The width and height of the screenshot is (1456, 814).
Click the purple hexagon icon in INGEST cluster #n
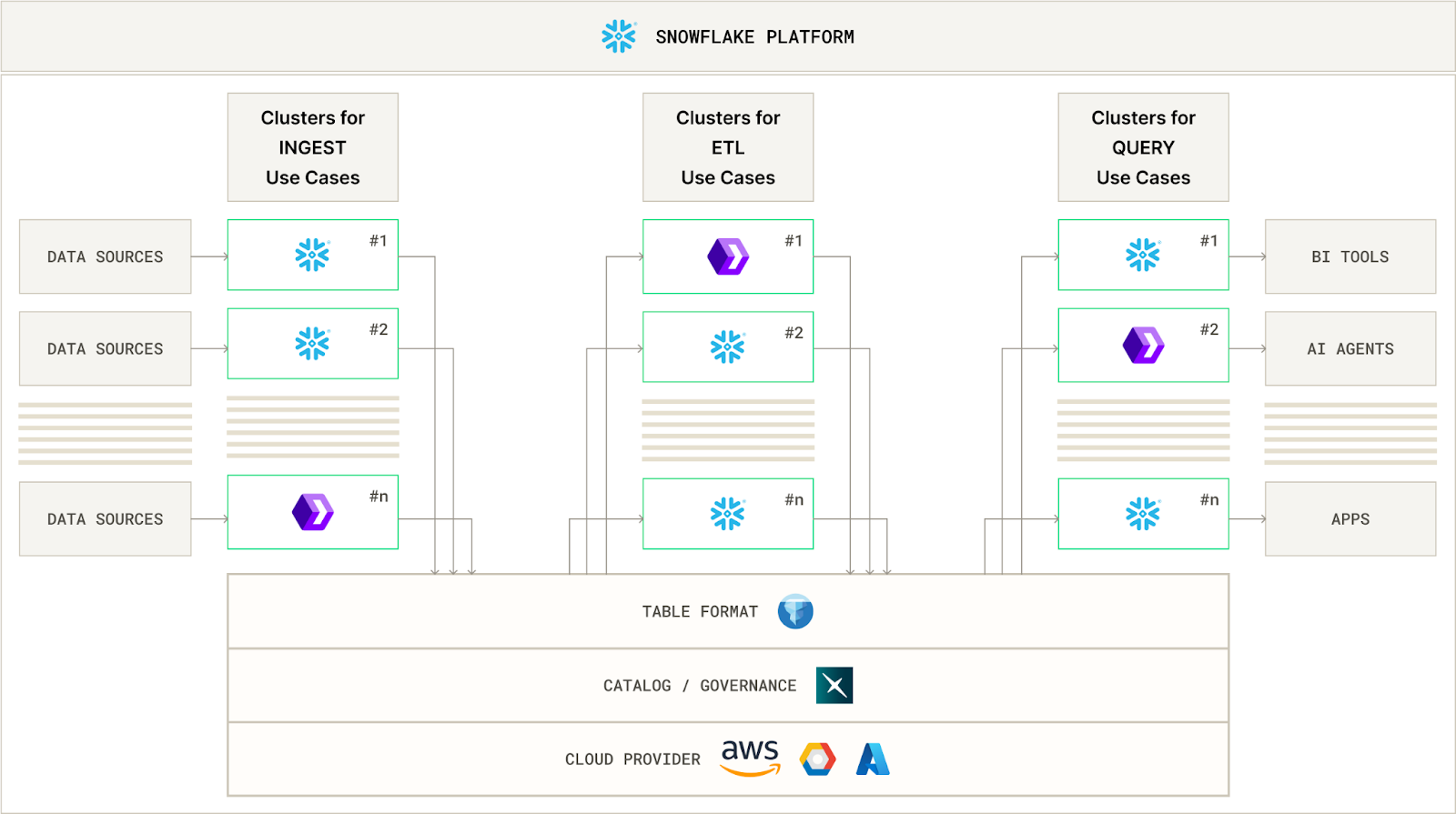pos(313,512)
